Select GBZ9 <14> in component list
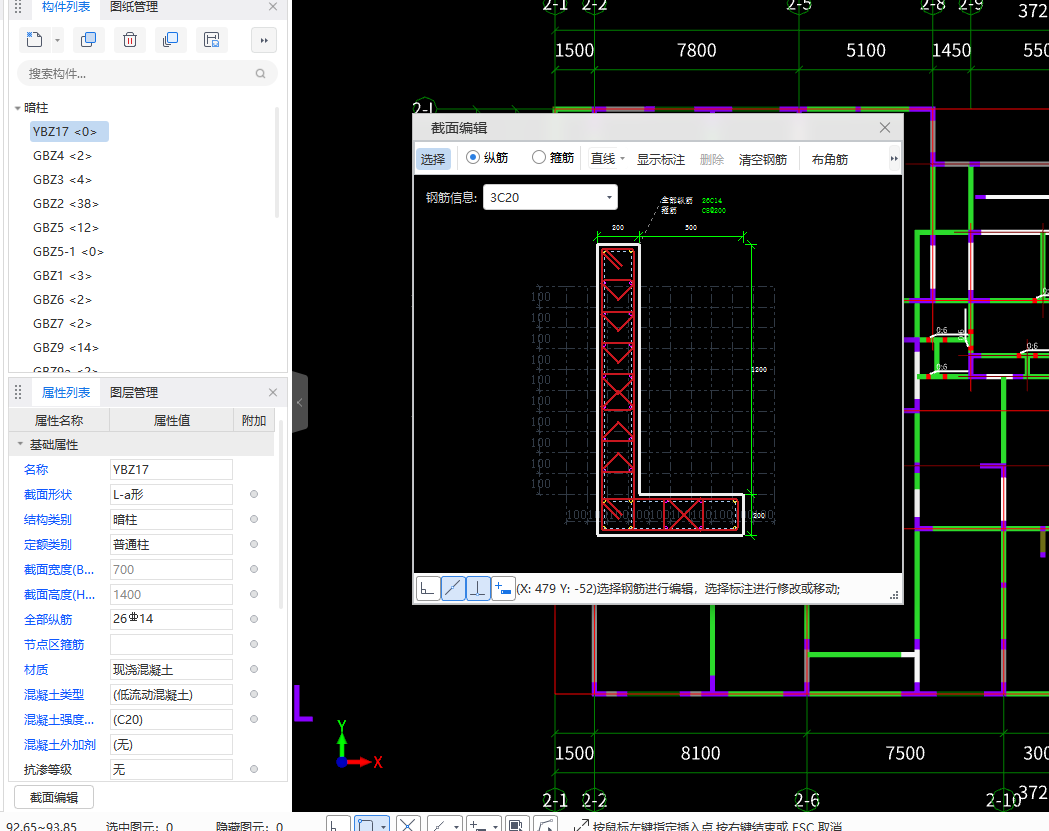The width and height of the screenshot is (1049, 831). point(66,348)
